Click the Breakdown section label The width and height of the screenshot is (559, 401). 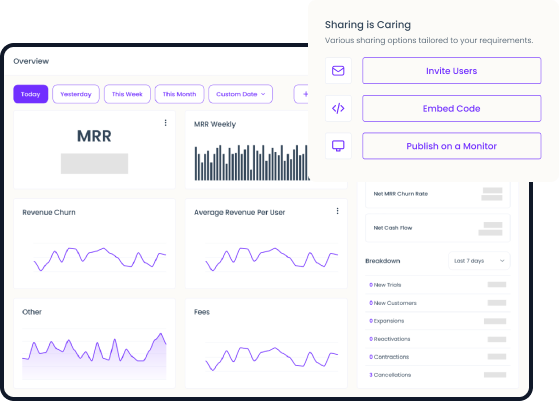[383, 261]
